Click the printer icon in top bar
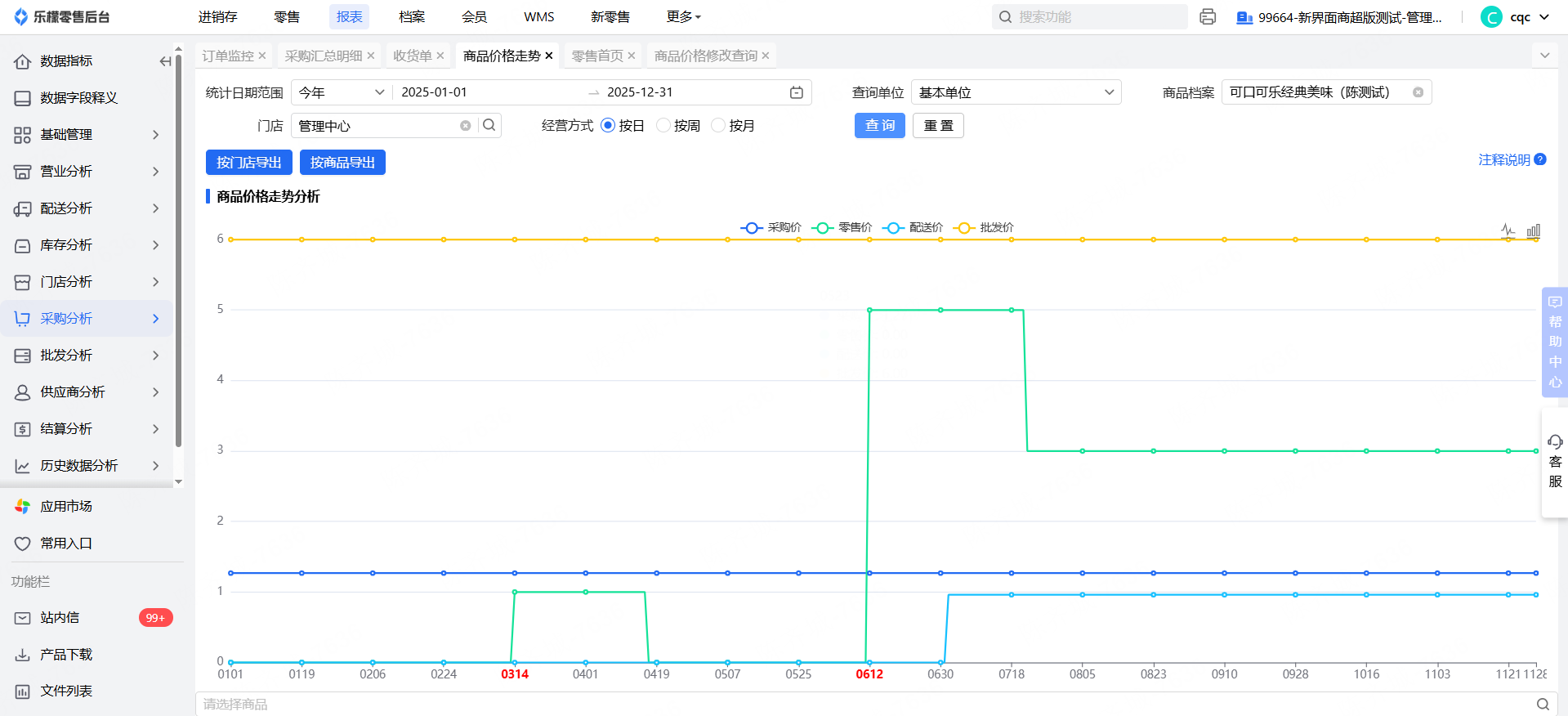Viewport: 1568px width, 716px height. [1208, 17]
